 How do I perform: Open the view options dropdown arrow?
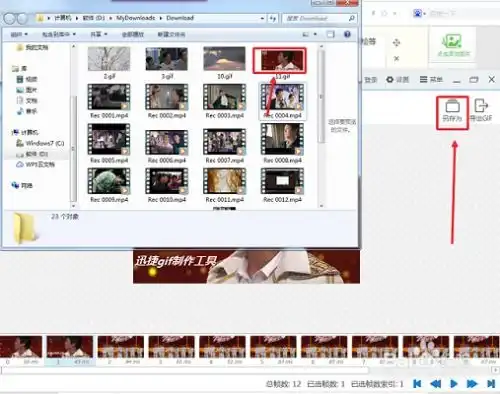[315, 34]
